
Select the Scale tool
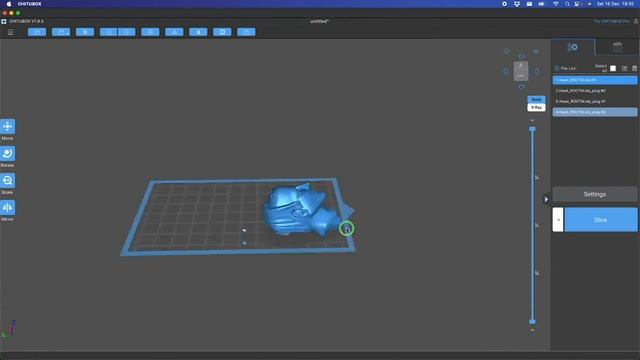[x=7, y=180]
